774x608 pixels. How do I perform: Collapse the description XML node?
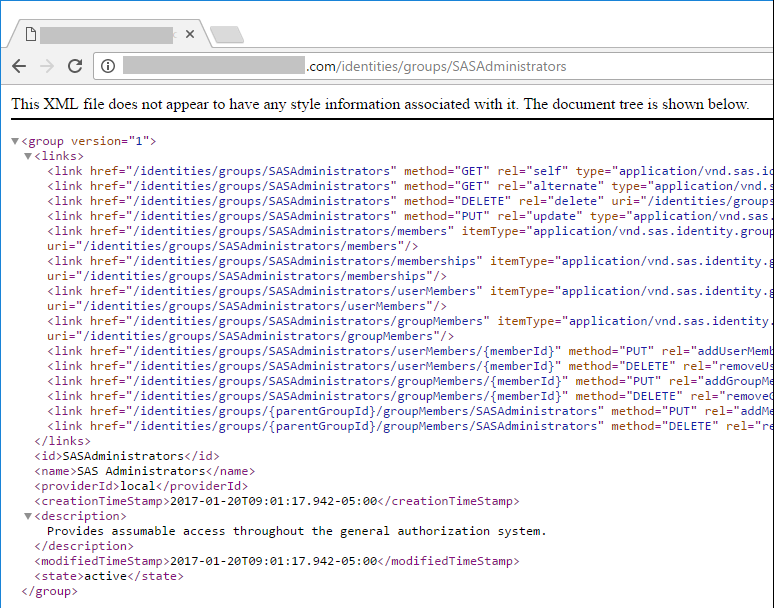coord(28,516)
